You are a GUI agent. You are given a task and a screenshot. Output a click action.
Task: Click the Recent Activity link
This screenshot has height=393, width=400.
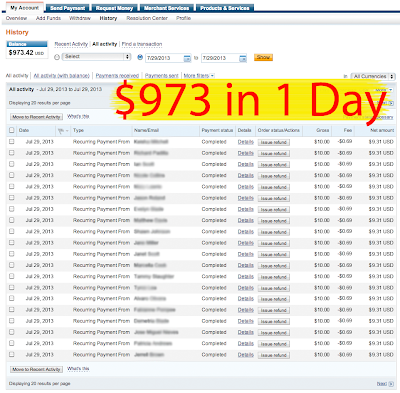(71, 44)
